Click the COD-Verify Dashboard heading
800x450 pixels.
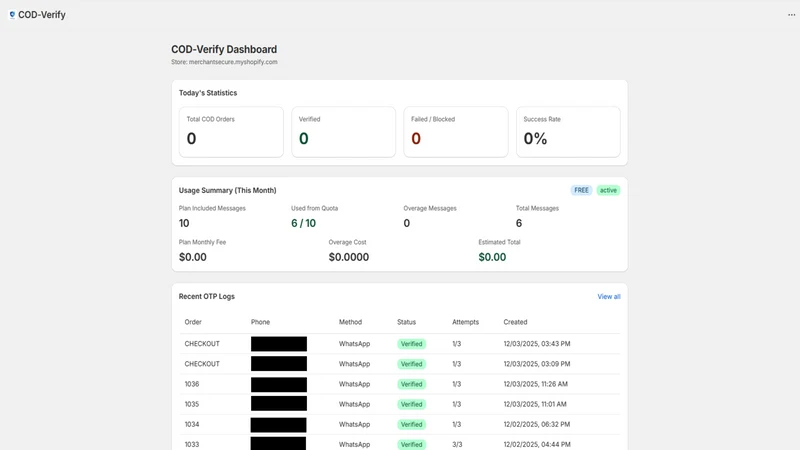click(x=224, y=49)
